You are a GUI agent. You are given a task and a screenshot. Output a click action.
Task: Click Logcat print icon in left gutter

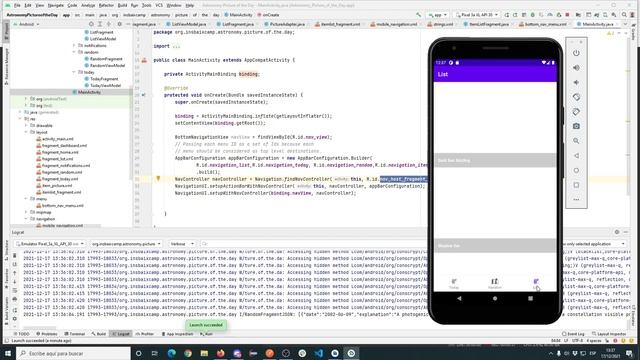click(x=15, y=299)
